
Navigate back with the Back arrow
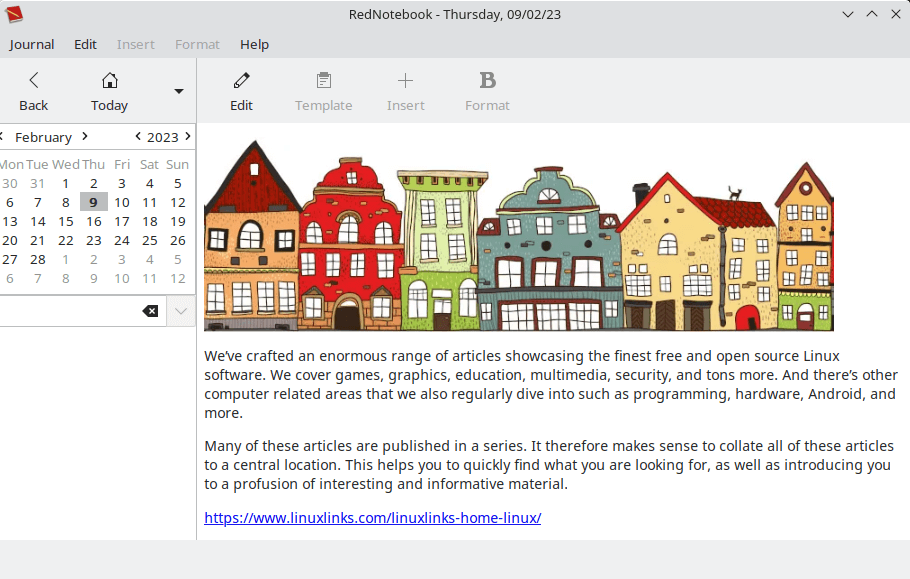[33, 90]
